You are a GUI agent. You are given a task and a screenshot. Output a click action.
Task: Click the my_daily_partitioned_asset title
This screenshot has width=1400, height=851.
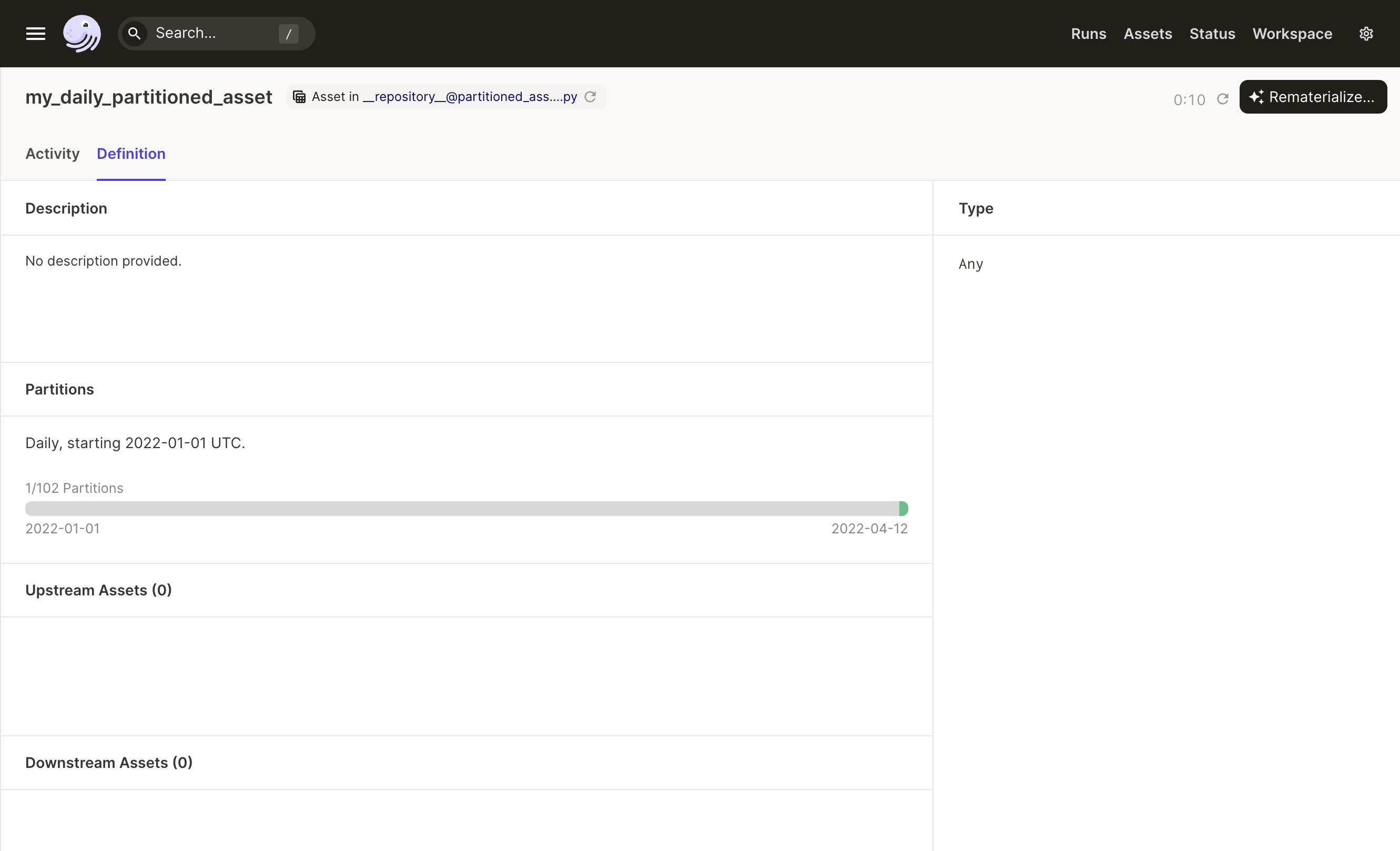click(148, 97)
